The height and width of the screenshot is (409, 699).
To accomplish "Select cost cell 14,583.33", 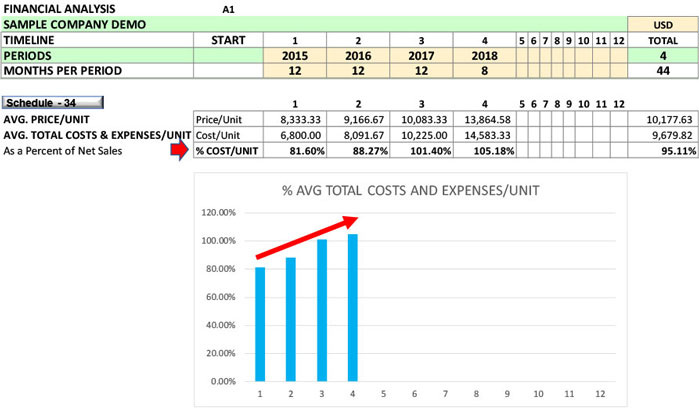I will click(485, 135).
